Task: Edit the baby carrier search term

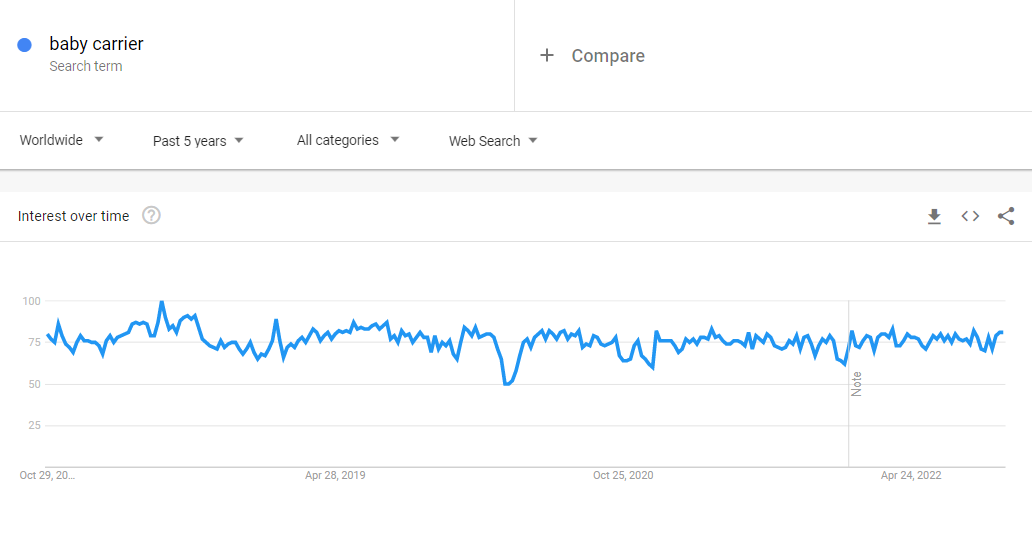Action: tap(96, 44)
